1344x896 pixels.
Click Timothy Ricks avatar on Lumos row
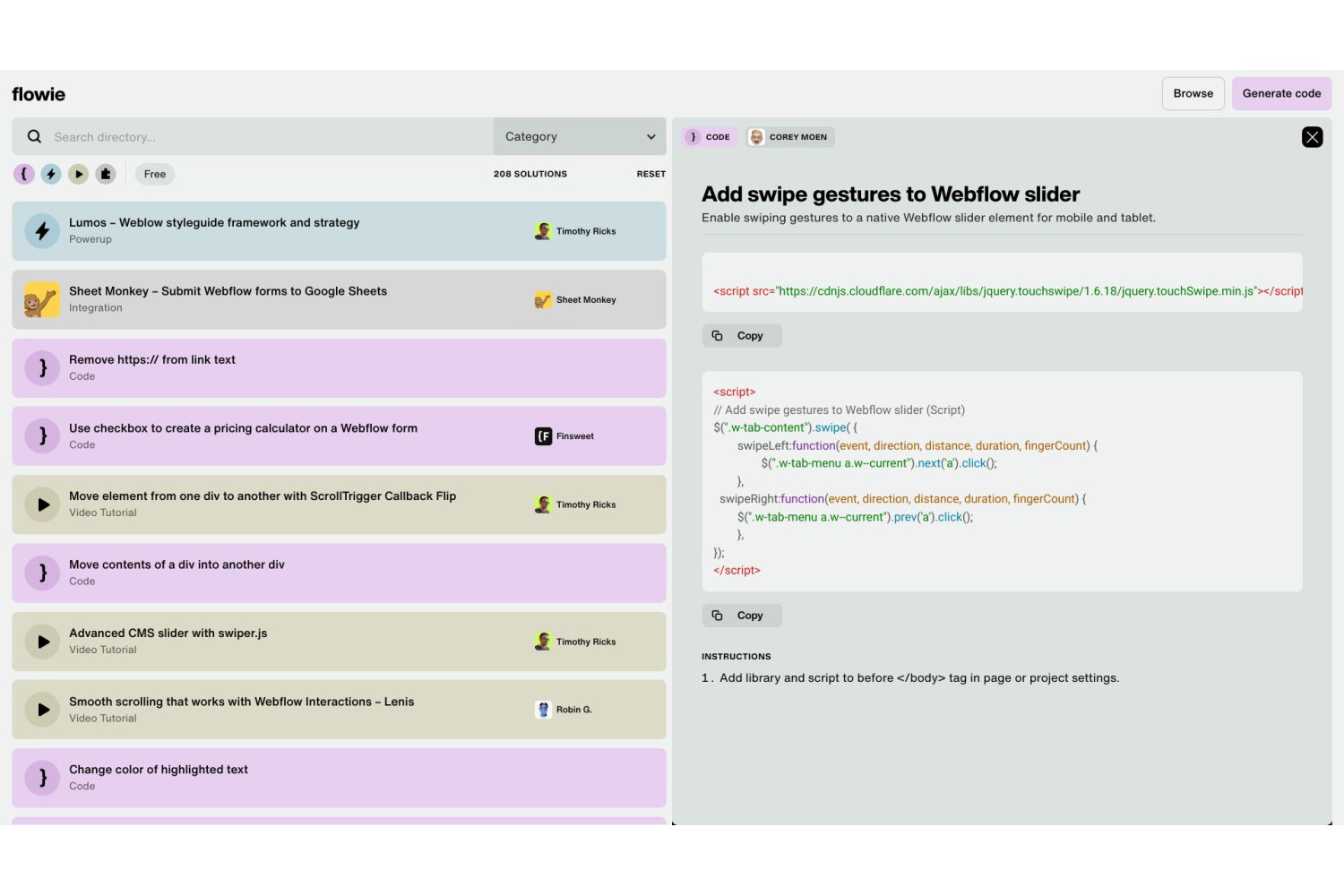(x=543, y=231)
